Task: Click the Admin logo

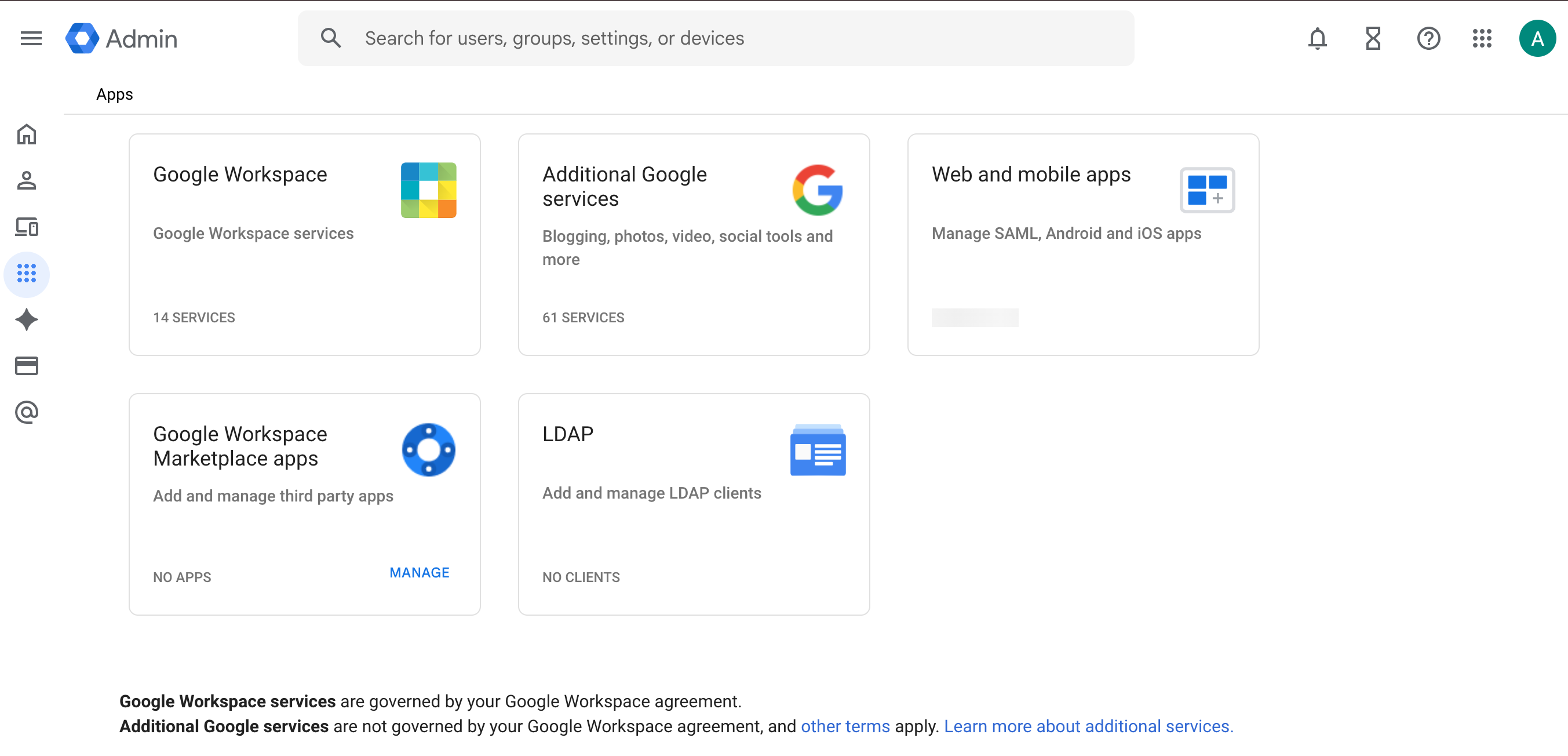Action: (122, 38)
